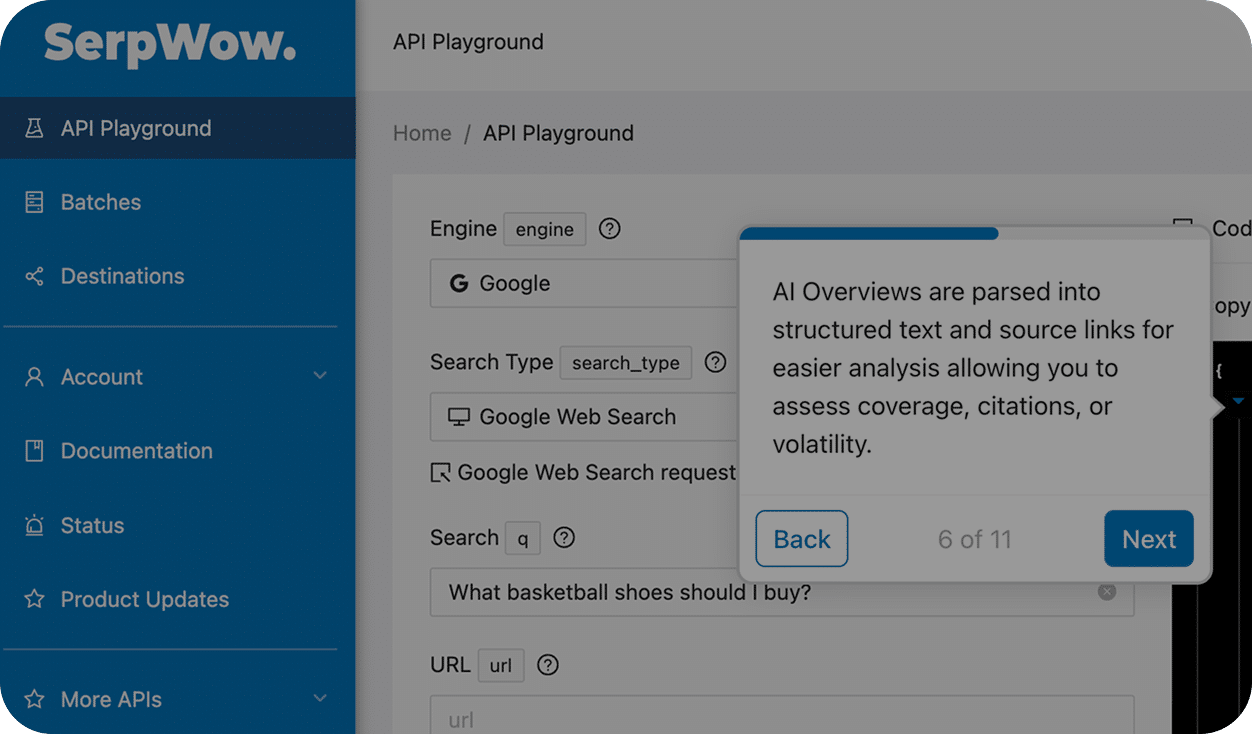Open help icon next to engine parameter

point(609,229)
